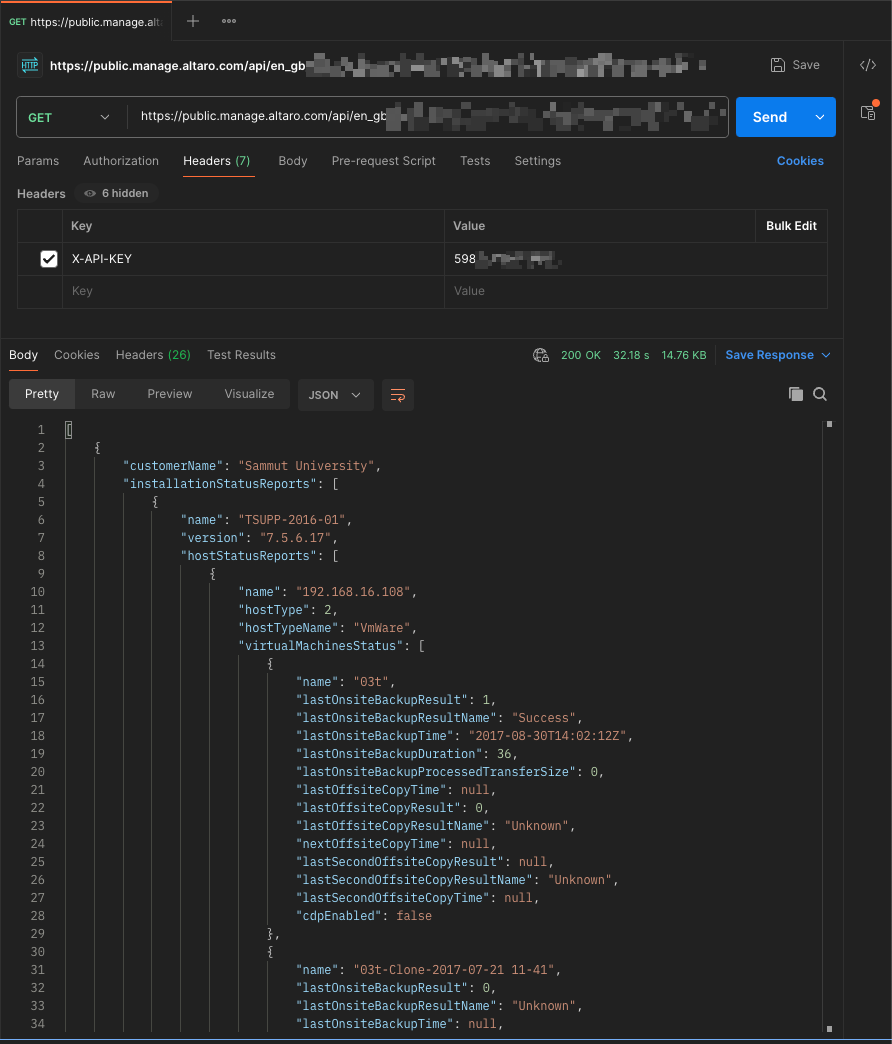The width and height of the screenshot is (892, 1044).
Task: Click the "VmWare" hostTypeName value
Action: [x=381, y=628]
